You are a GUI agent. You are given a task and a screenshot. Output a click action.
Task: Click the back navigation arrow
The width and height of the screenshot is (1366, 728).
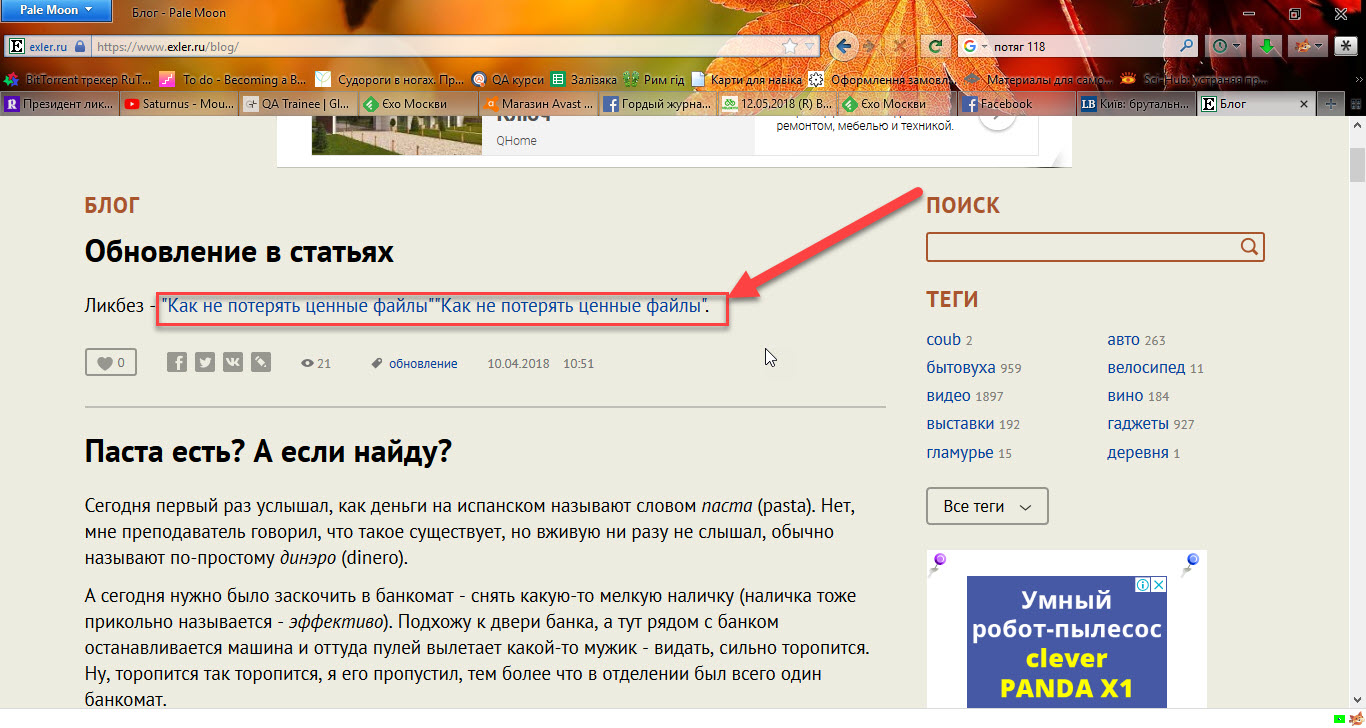[845, 46]
